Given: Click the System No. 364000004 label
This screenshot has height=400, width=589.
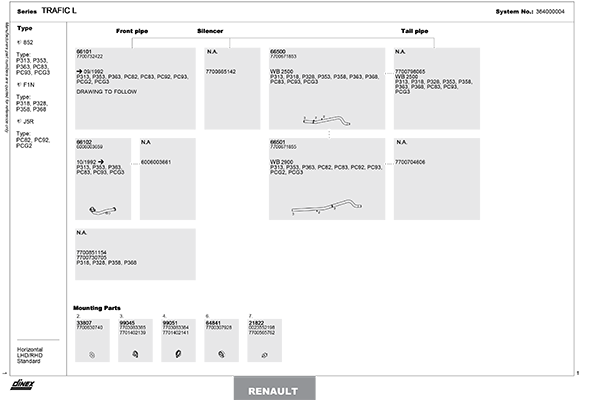Looking at the screenshot, I should pyautogui.click(x=530, y=12).
